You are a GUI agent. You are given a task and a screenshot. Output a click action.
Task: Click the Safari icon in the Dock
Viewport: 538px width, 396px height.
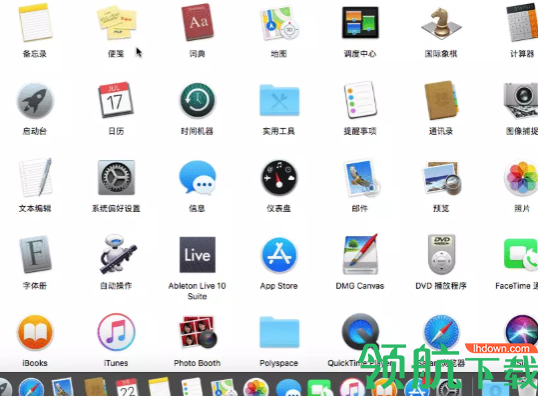[x=31, y=387]
